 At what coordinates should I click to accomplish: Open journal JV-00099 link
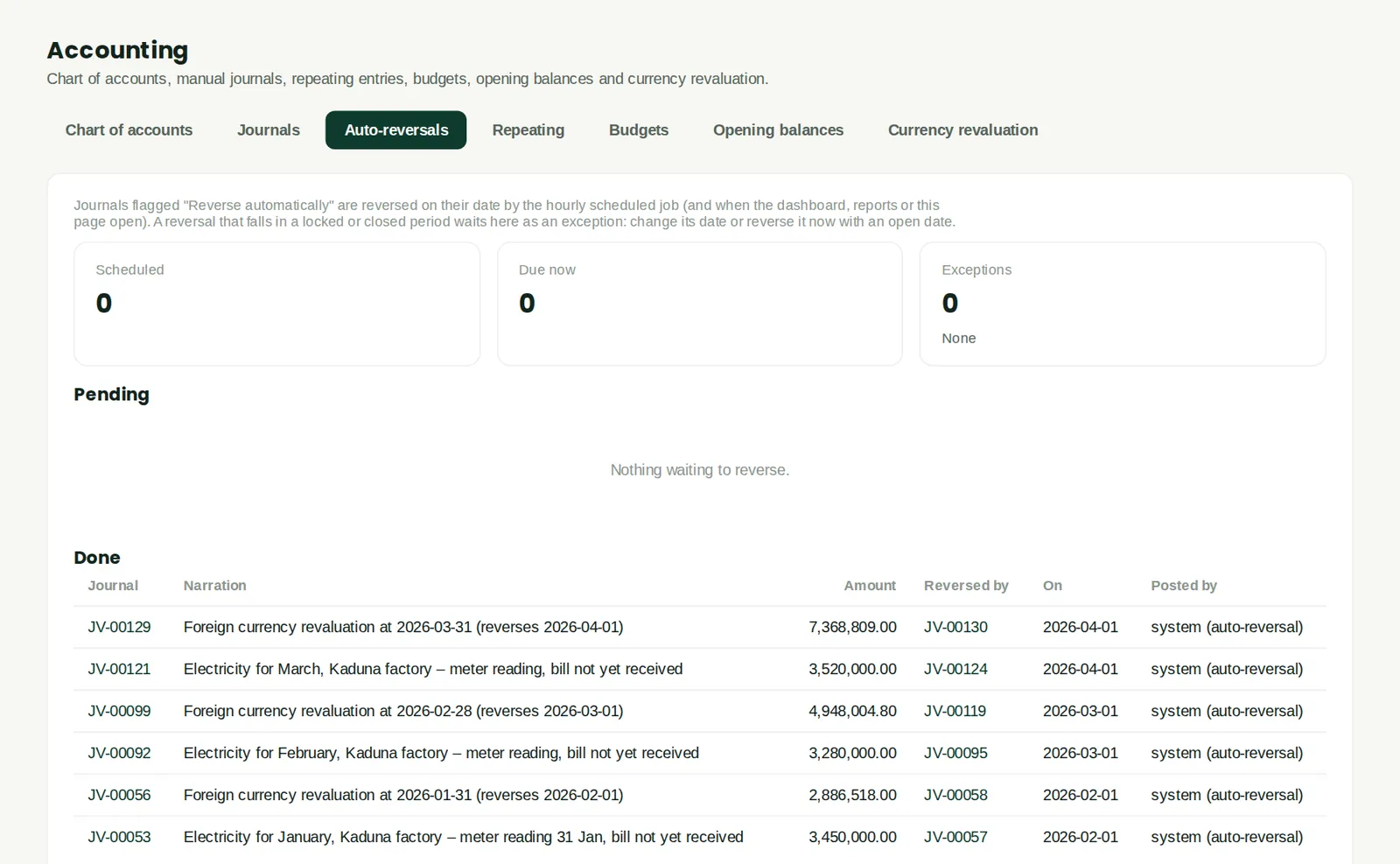pyautogui.click(x=119, y=712)
